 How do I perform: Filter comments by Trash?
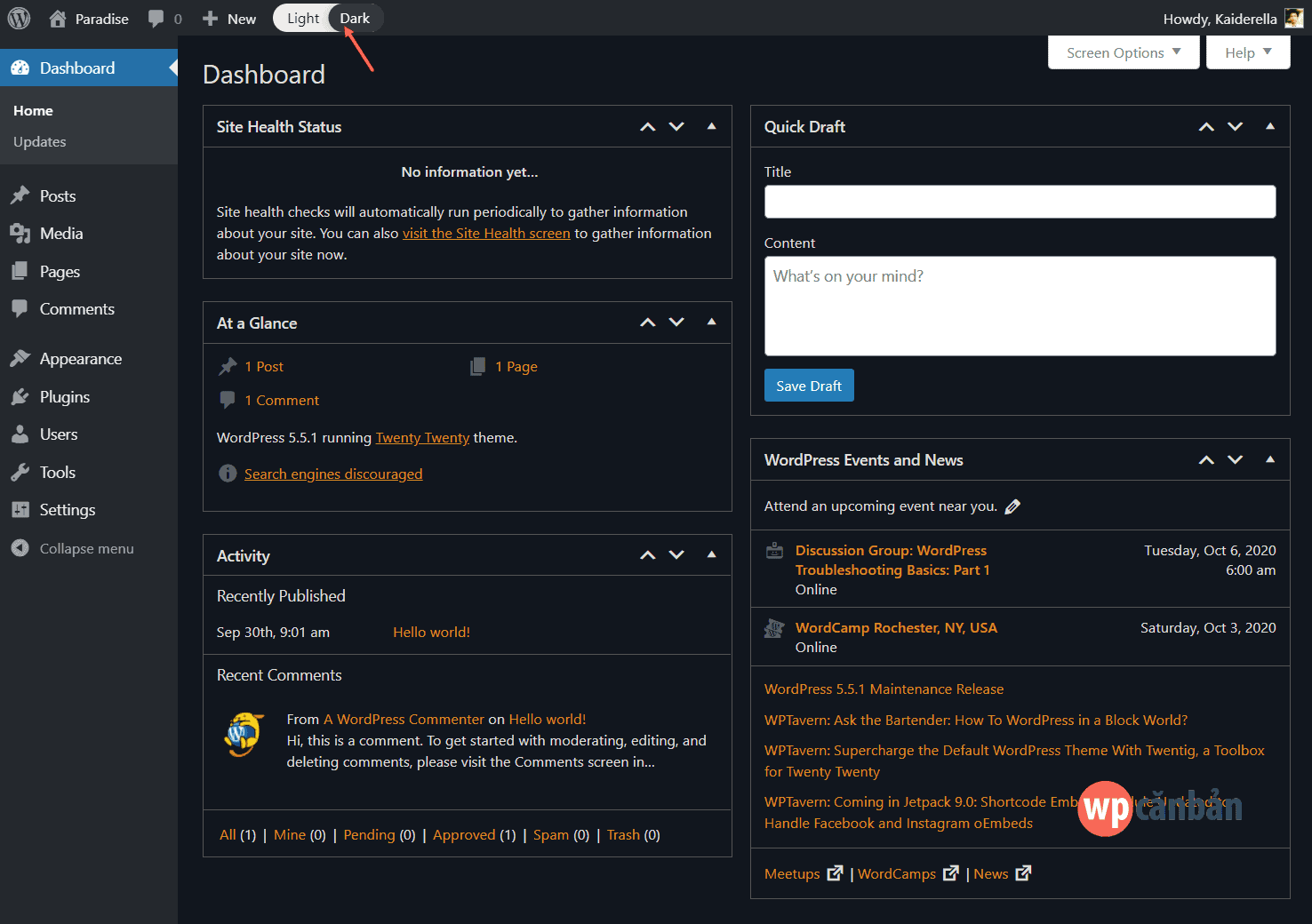tap(623, 835)
